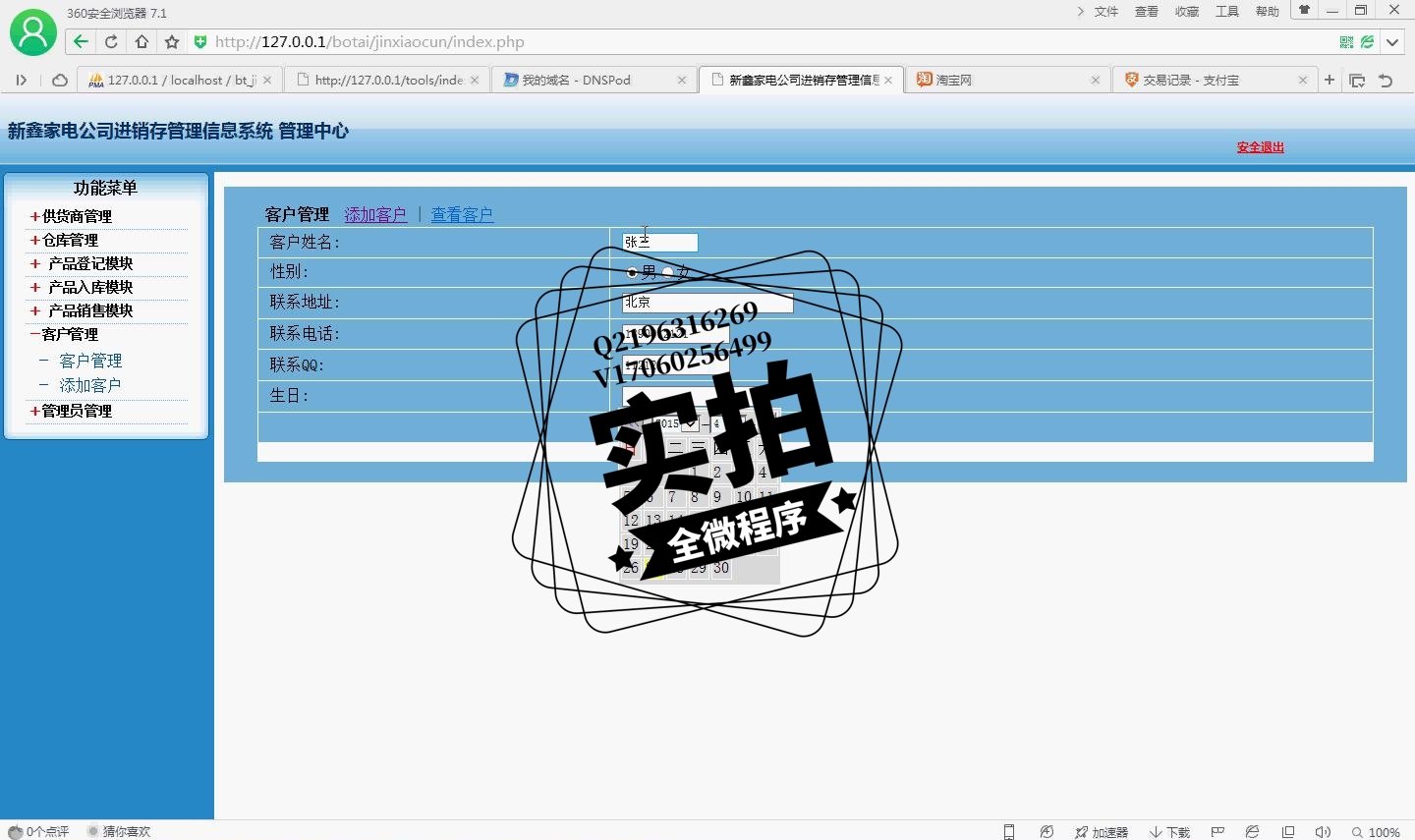The image size is (1415, 840).
Task: Collapse the 客户管理 menu section
Action: click(x=64, y=334)
